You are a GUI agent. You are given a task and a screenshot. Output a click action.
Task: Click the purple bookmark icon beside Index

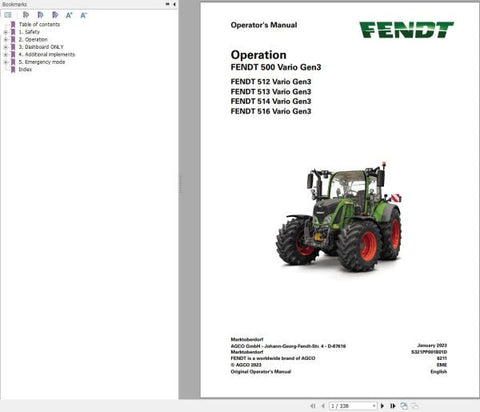[13, 69]
